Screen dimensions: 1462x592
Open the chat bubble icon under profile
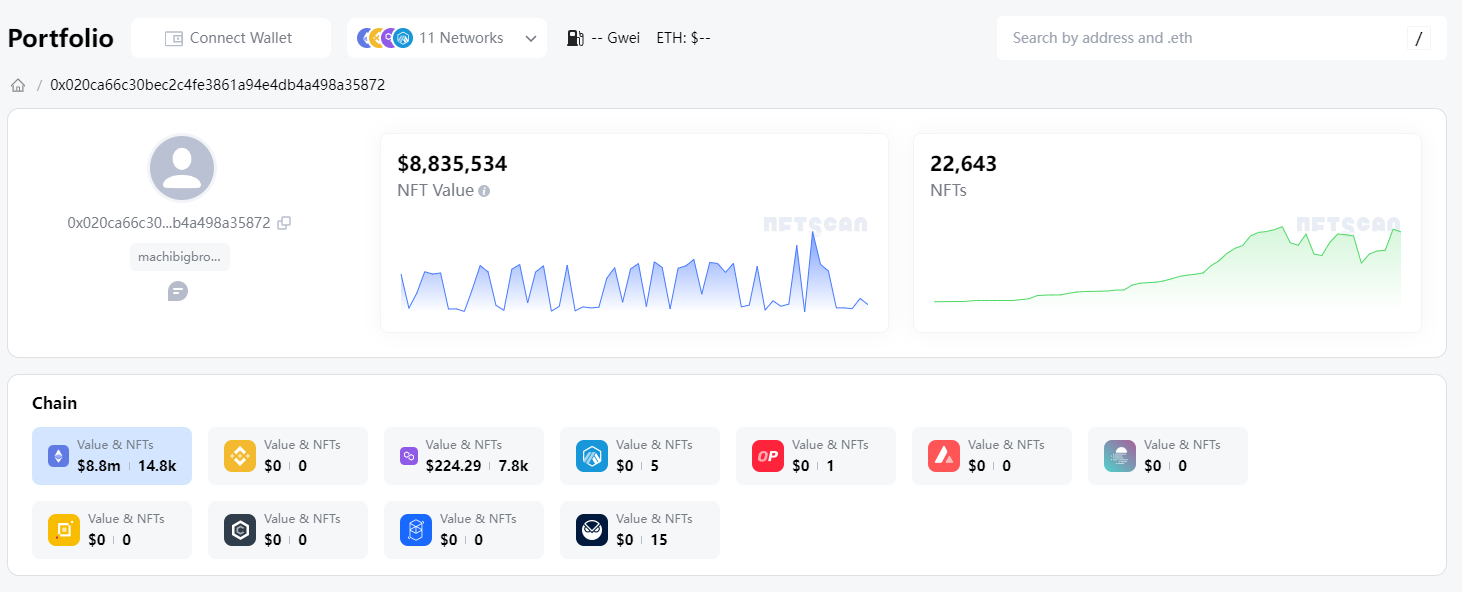pos(178,291)
